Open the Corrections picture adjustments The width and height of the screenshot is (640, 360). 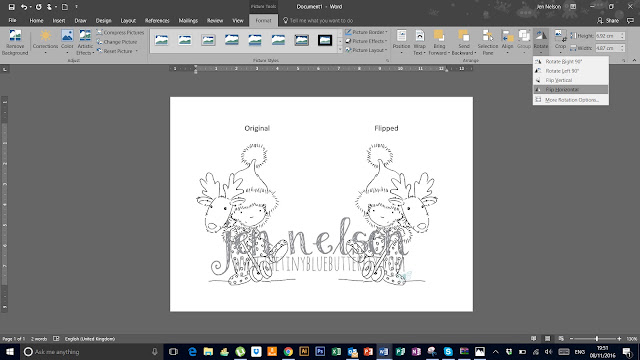point(45,42)
